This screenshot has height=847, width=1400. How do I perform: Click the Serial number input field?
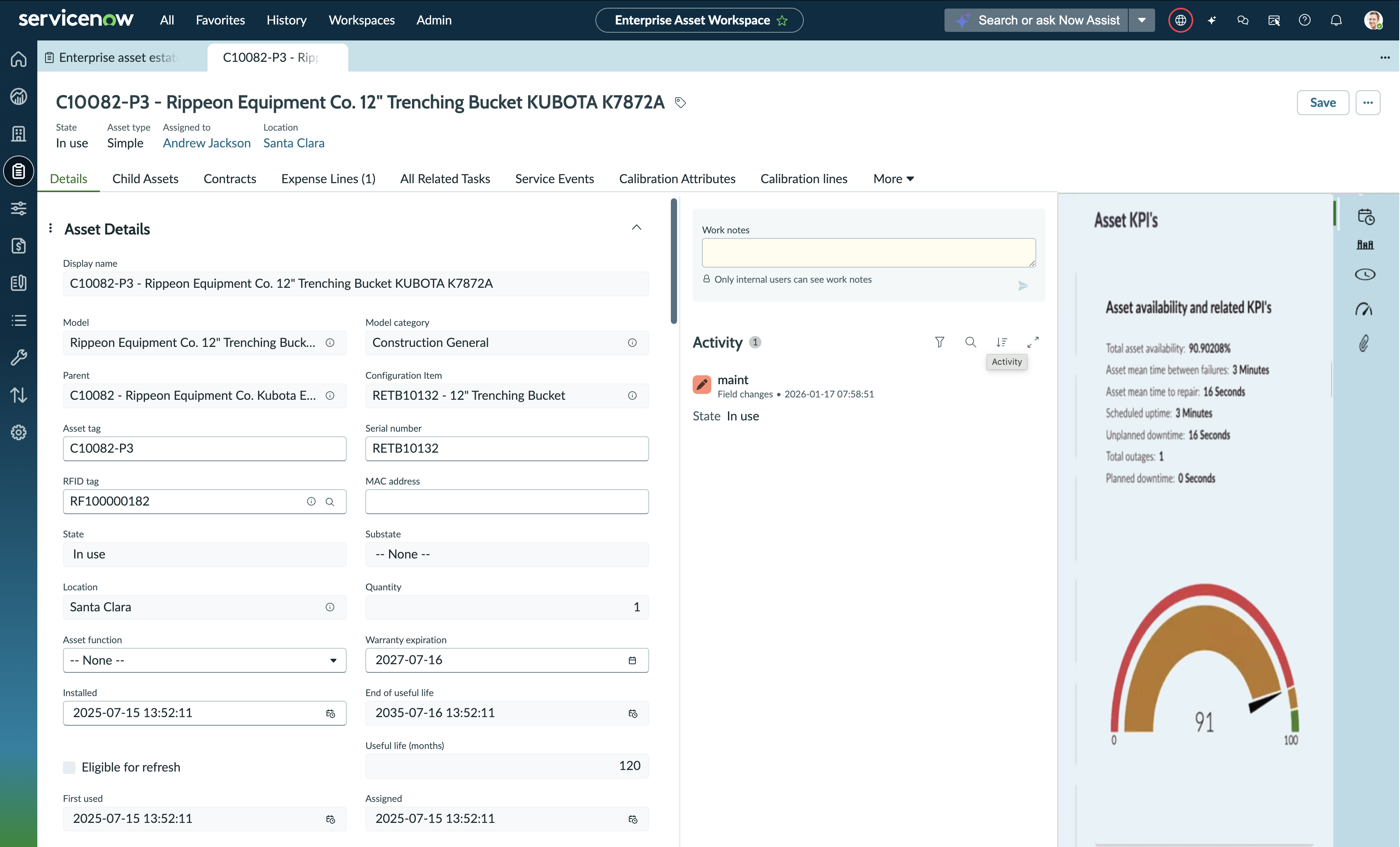click(507, 448)
